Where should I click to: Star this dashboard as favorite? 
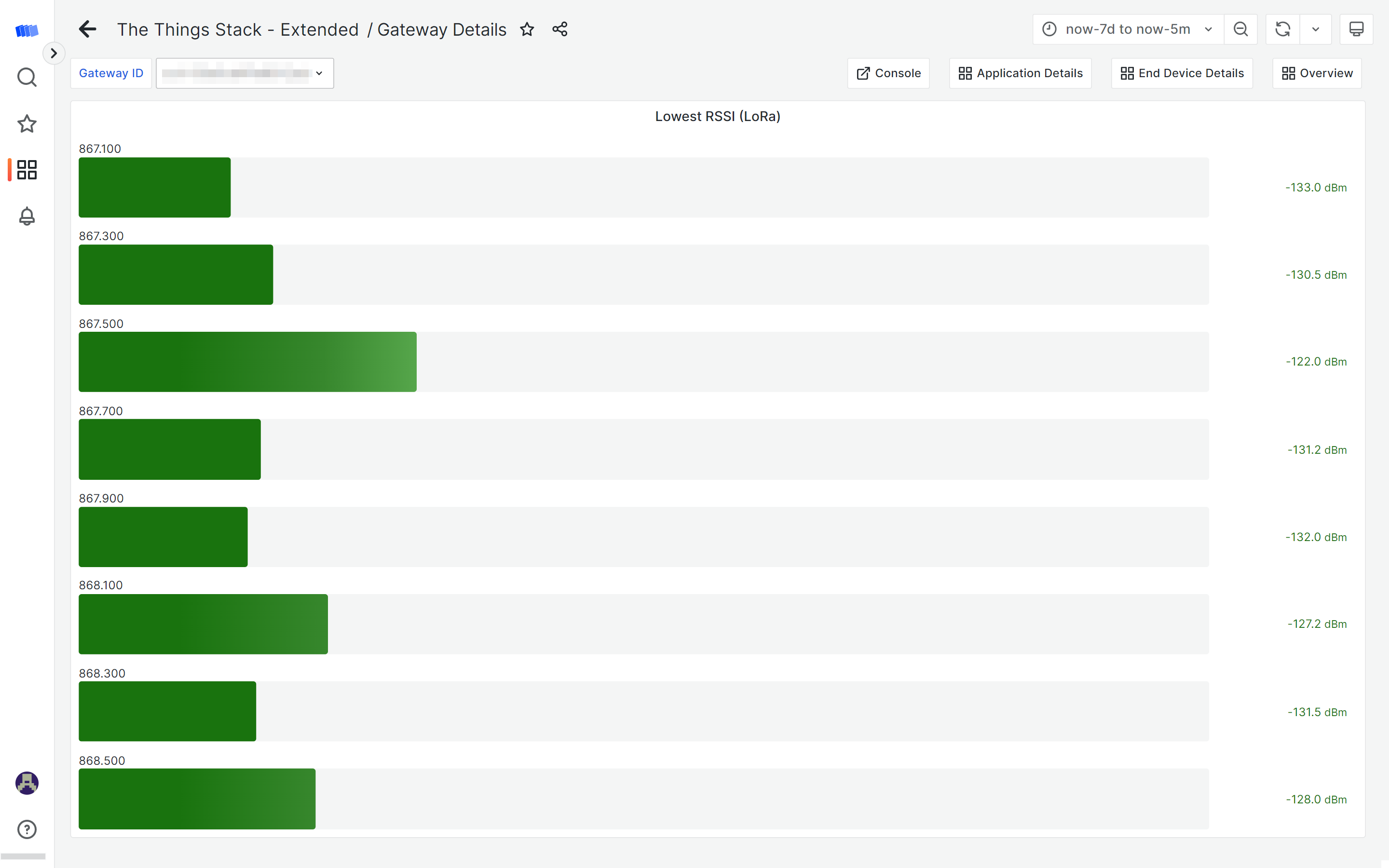(x=527, y=29)
